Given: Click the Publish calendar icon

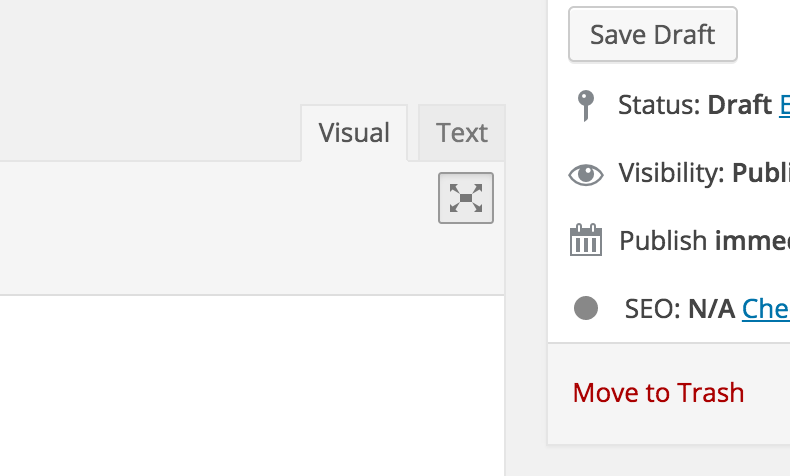Looking at the screenshot, I should pos(585,240).
